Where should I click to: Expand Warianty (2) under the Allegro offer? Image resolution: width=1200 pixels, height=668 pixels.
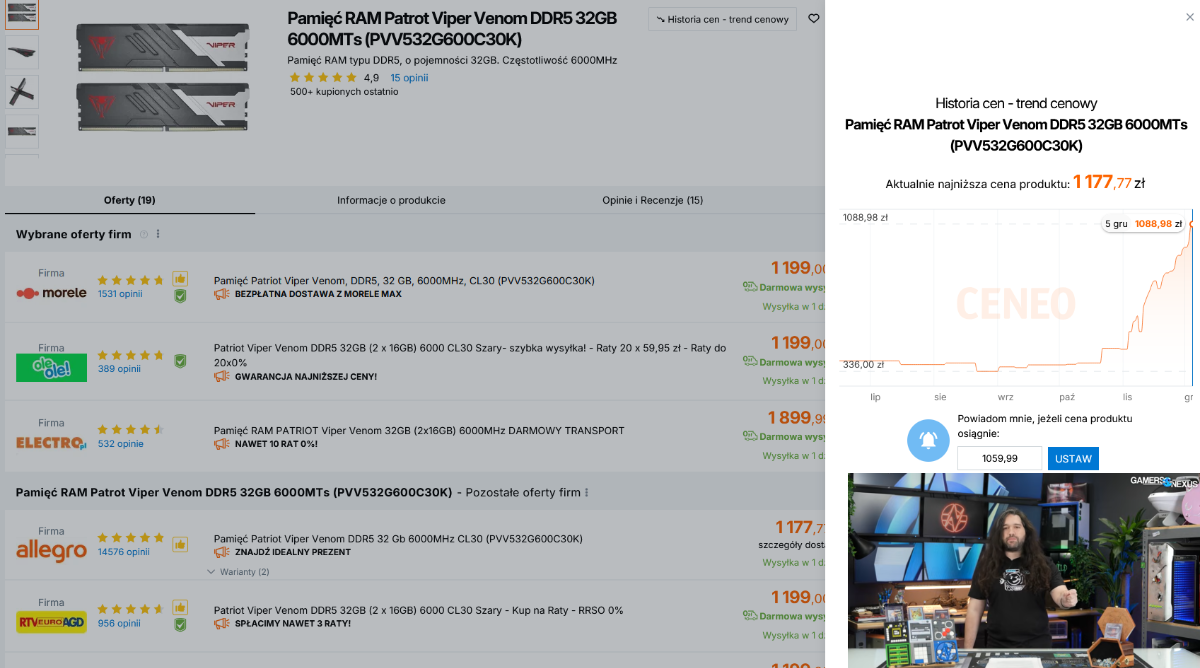pos(238,572)
